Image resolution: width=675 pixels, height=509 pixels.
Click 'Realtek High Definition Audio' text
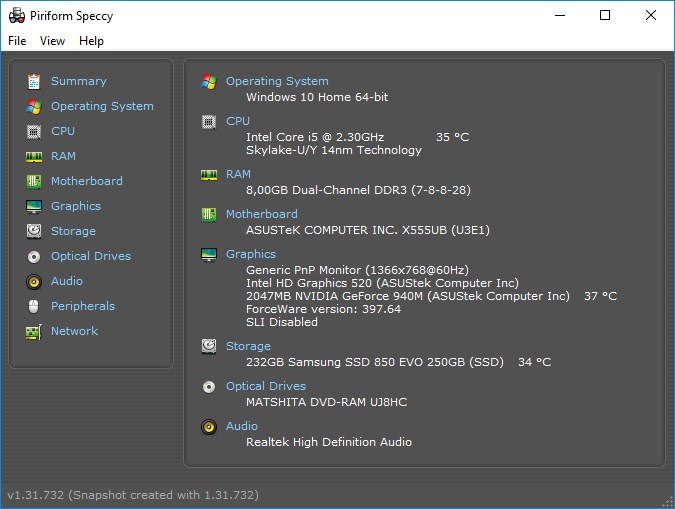click(x=329, y=442)
